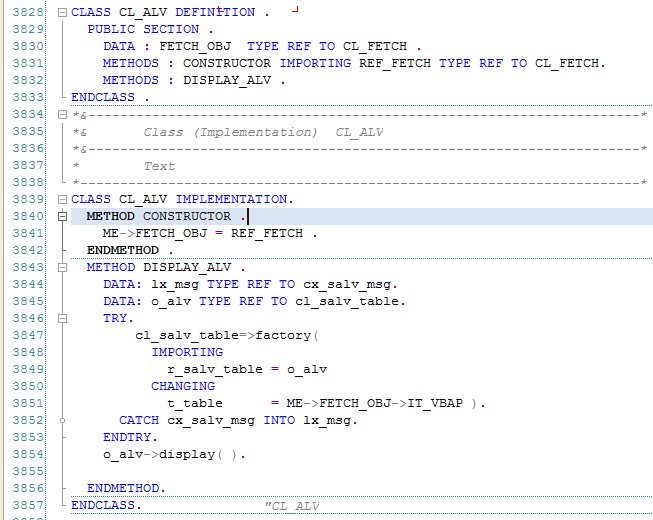Click line number 3828 in the gutter
This screenshot has height=520, width=653.
pos(28,12)
